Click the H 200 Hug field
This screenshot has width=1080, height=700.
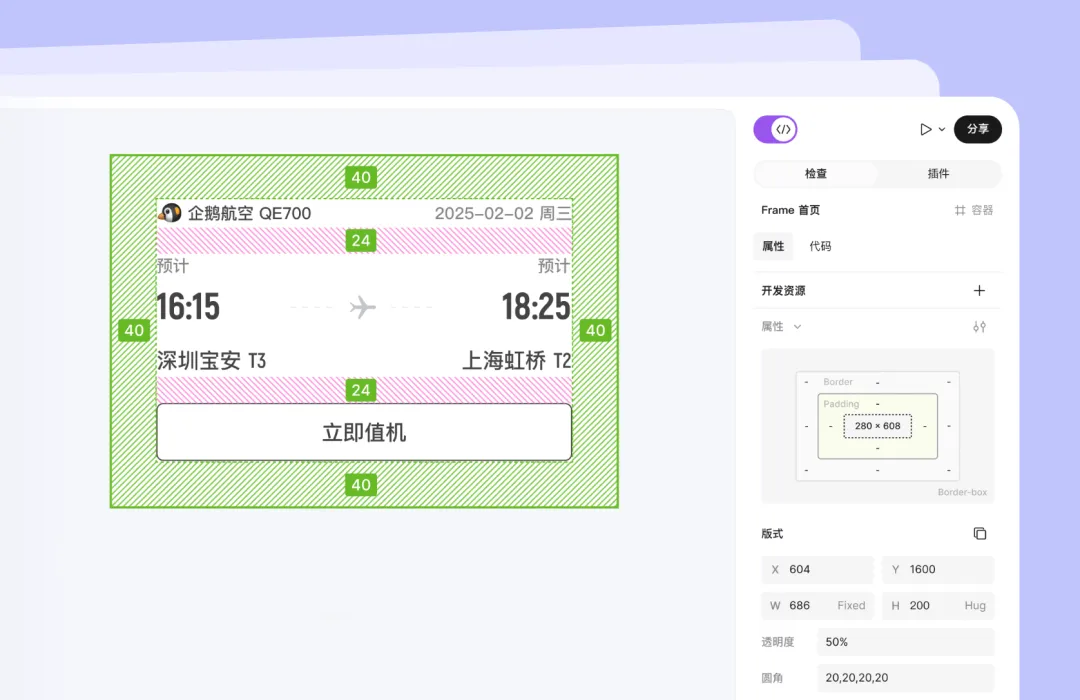(938, 606)
